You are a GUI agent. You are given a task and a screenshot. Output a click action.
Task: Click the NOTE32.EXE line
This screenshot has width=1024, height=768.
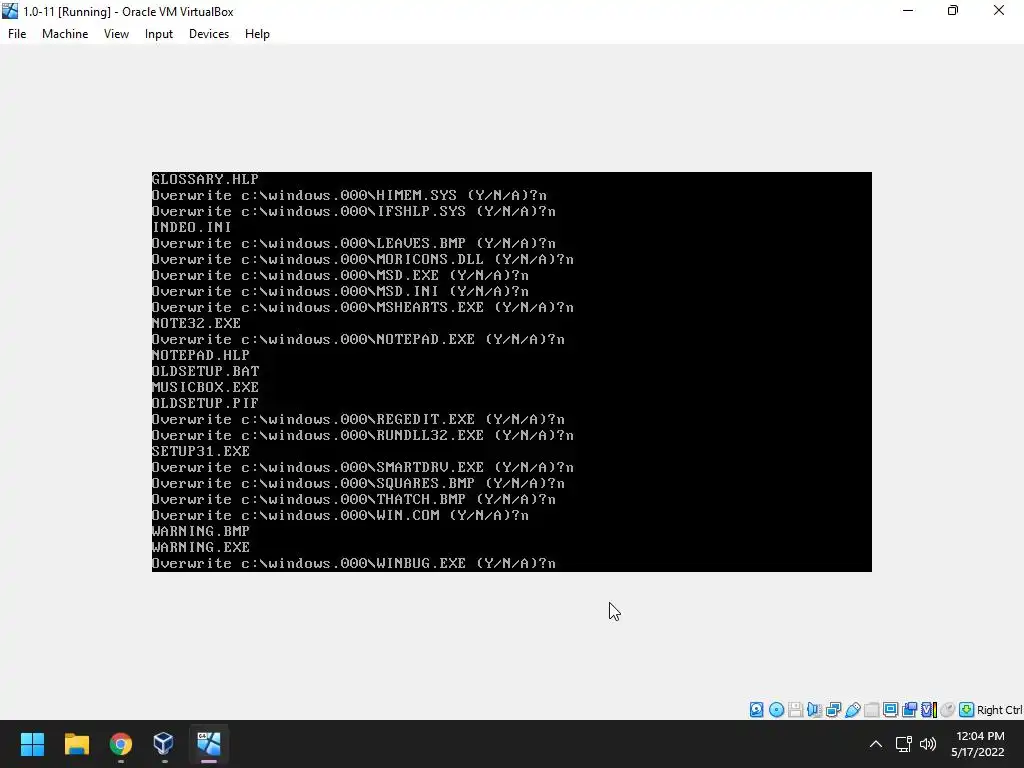196,323
